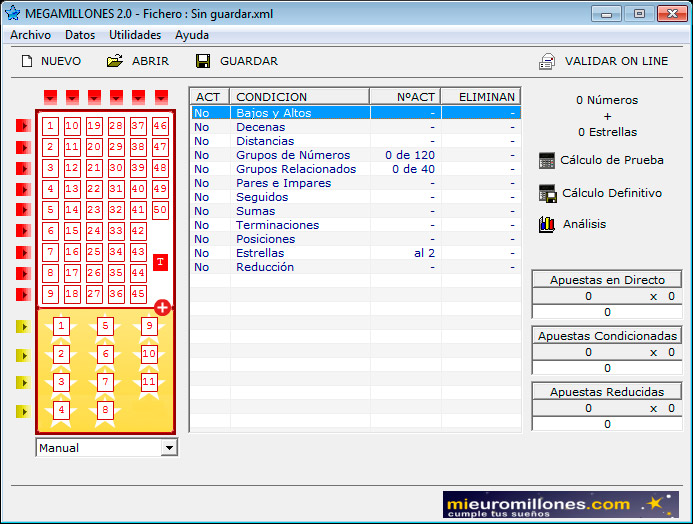Click the ELIMINAN column header
693x524 pixels.
481,97
